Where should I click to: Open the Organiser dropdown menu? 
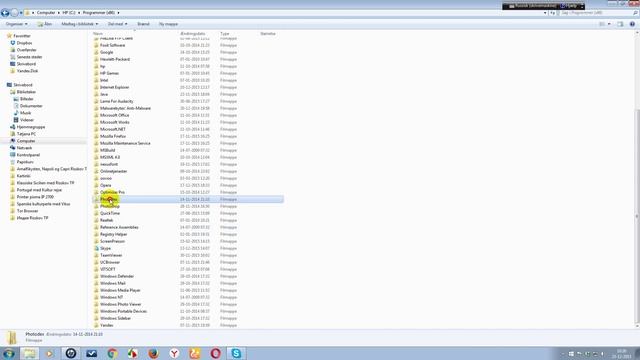pos(17,24)
